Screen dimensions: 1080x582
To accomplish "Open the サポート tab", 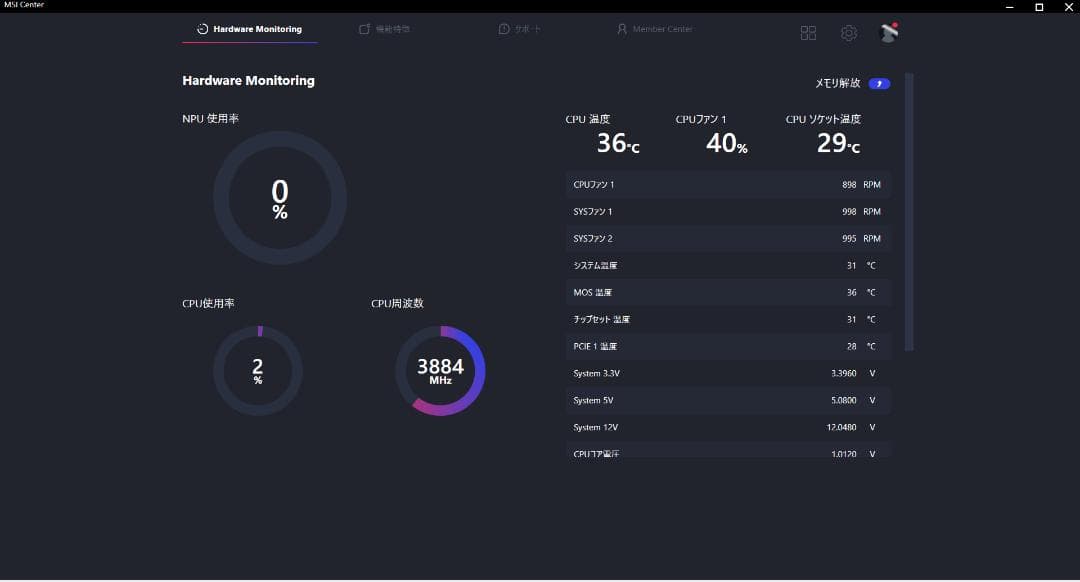I will pos(520,29).
